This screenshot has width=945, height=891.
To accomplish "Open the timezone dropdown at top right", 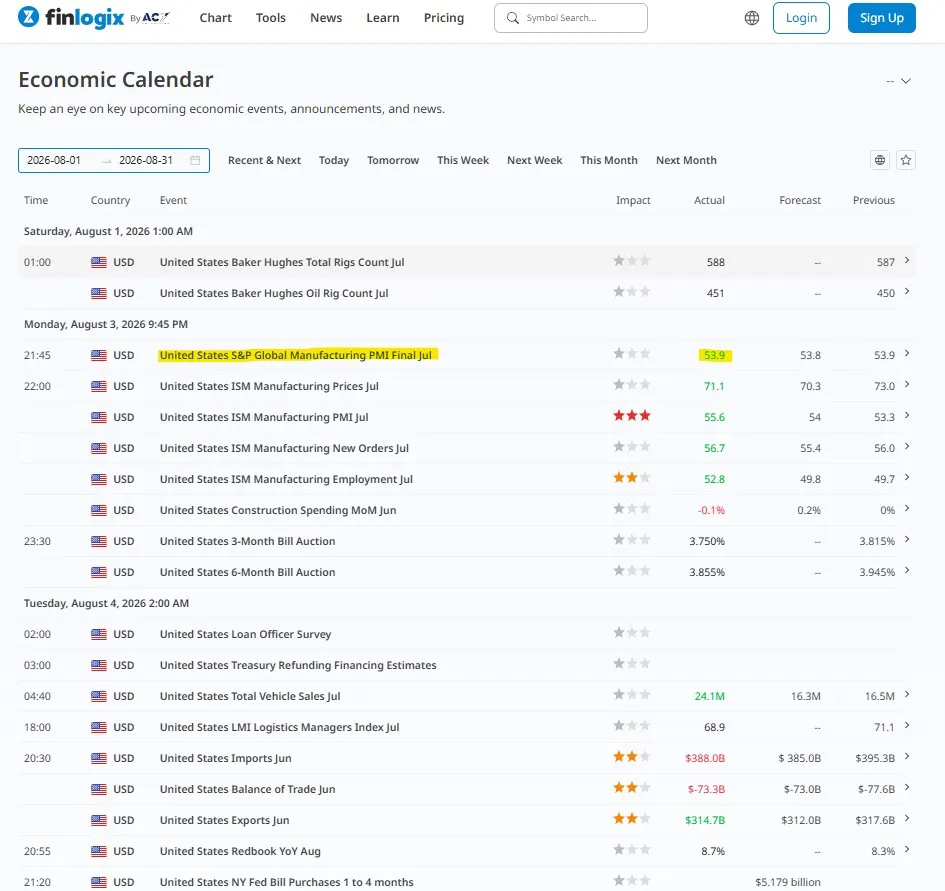I will tap(899, 81).
